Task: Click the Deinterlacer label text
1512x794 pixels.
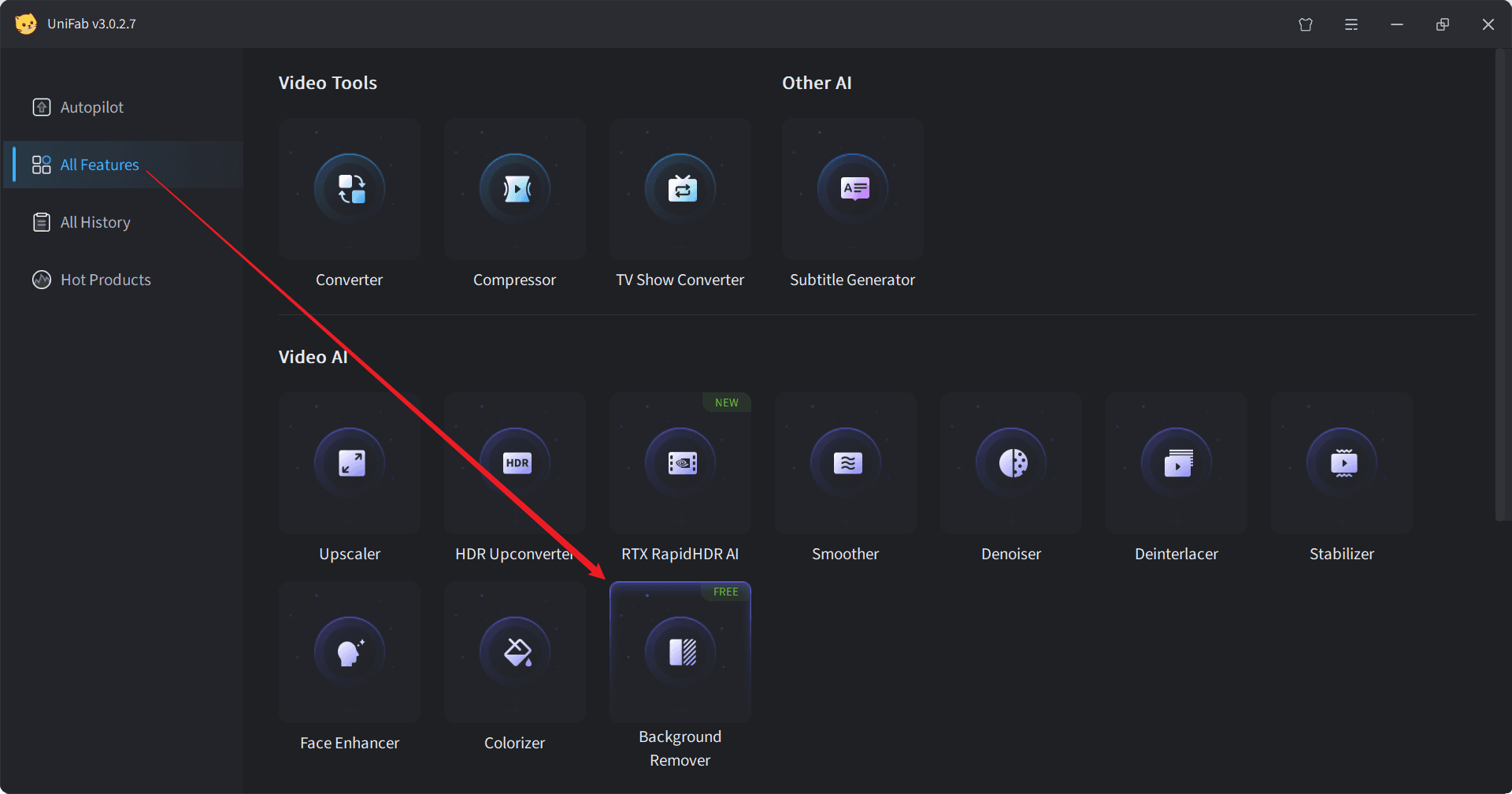Action: tap(1177, 554)
